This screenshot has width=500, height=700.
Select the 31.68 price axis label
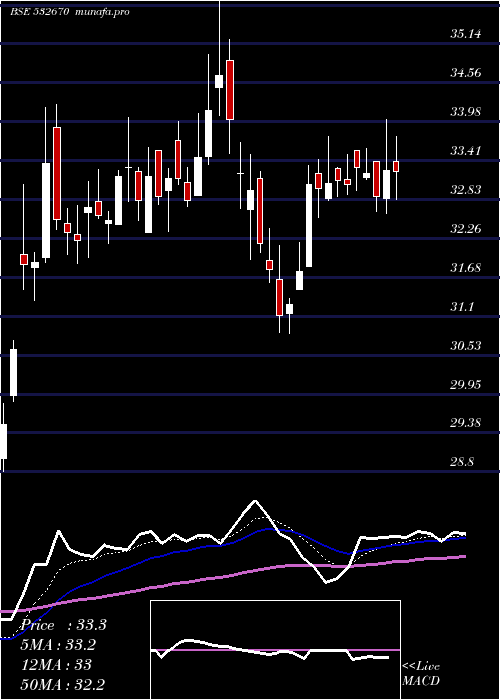[466, 268]
